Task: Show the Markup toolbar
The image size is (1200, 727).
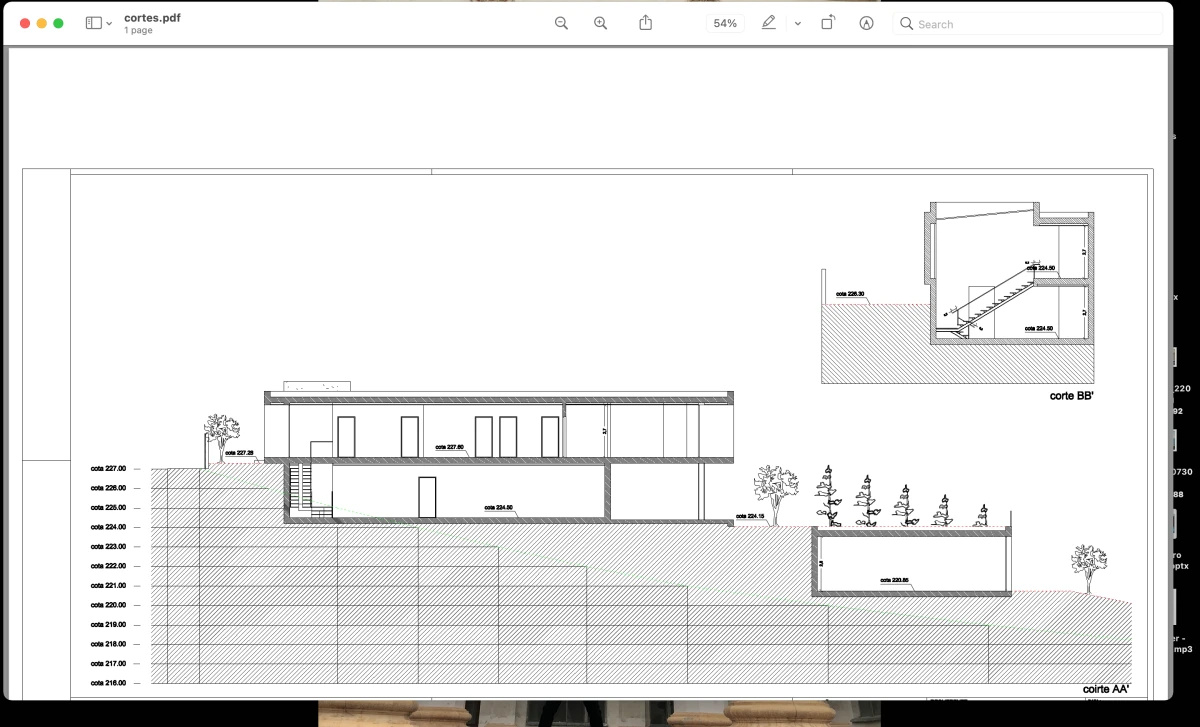Action: coord(866,23)
